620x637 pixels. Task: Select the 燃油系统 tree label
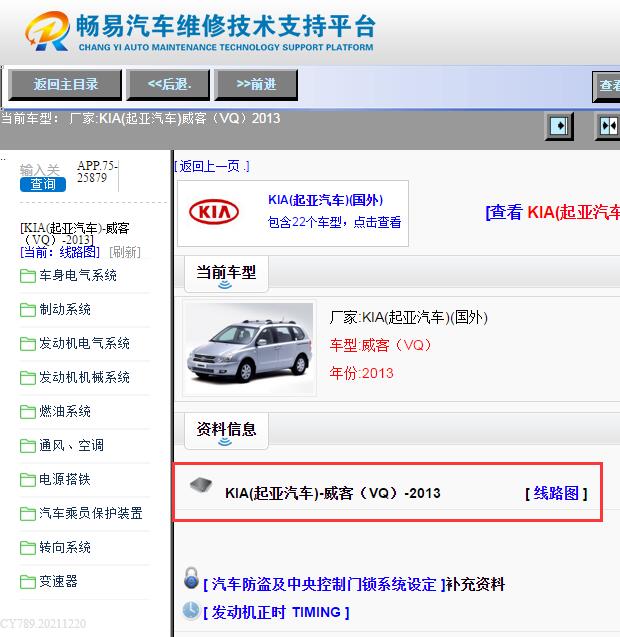[65, 411]
